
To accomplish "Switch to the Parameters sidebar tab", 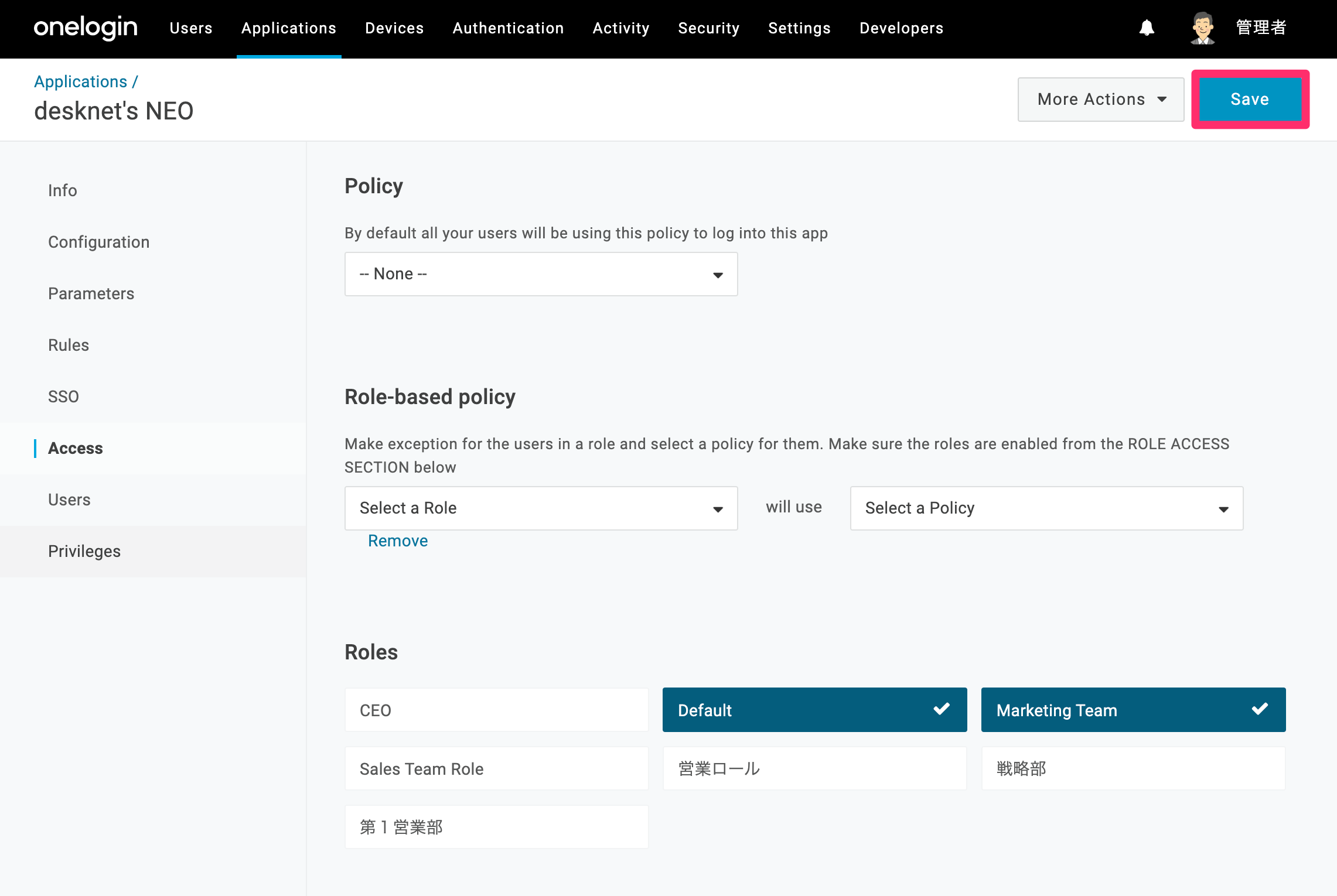I will tap(91, 293).
